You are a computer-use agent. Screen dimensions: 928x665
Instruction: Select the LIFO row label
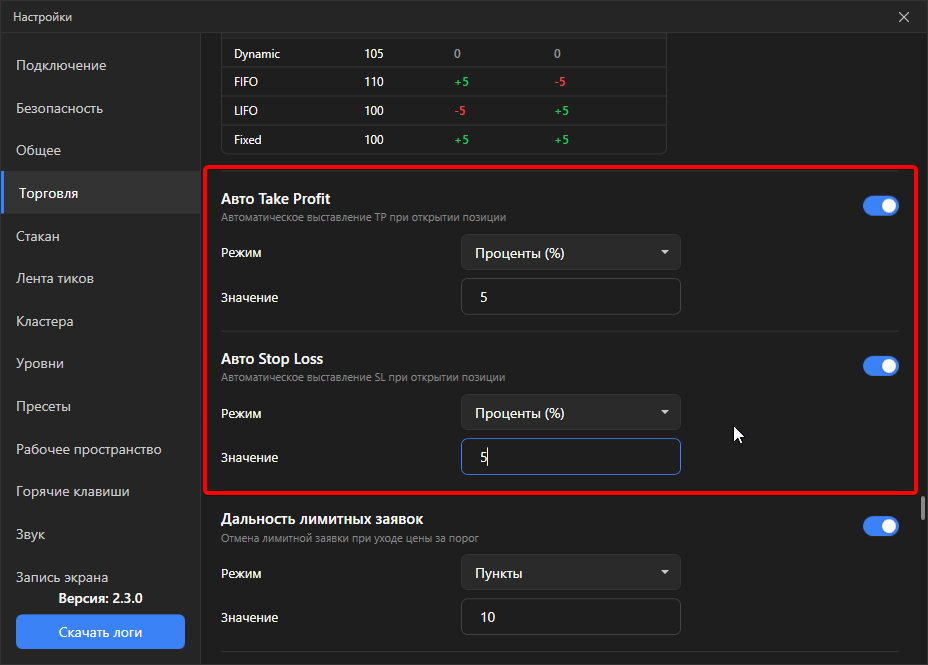(x=246, y=111)
